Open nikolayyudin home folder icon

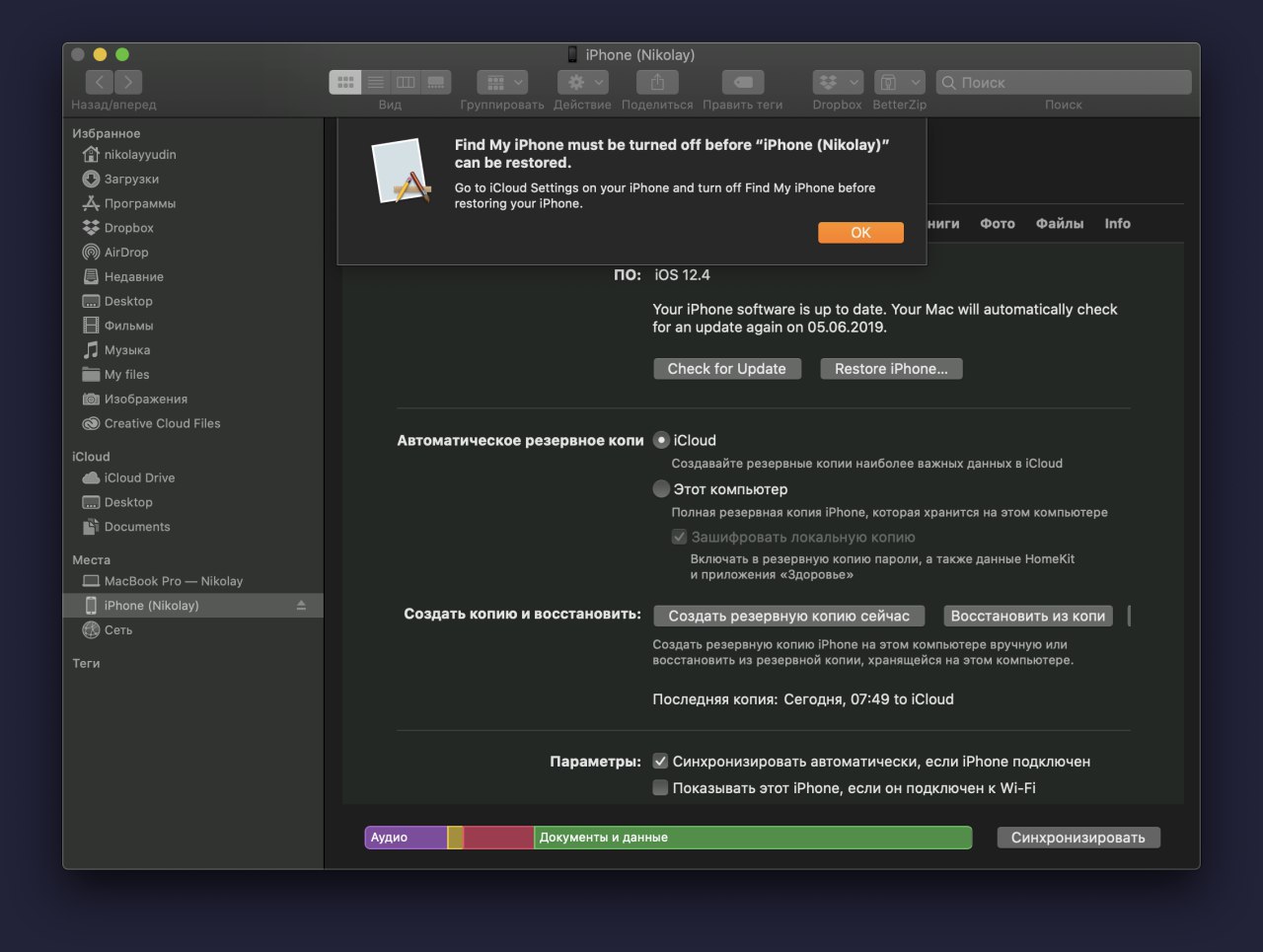pyautogui.click(x=91, y=155)
